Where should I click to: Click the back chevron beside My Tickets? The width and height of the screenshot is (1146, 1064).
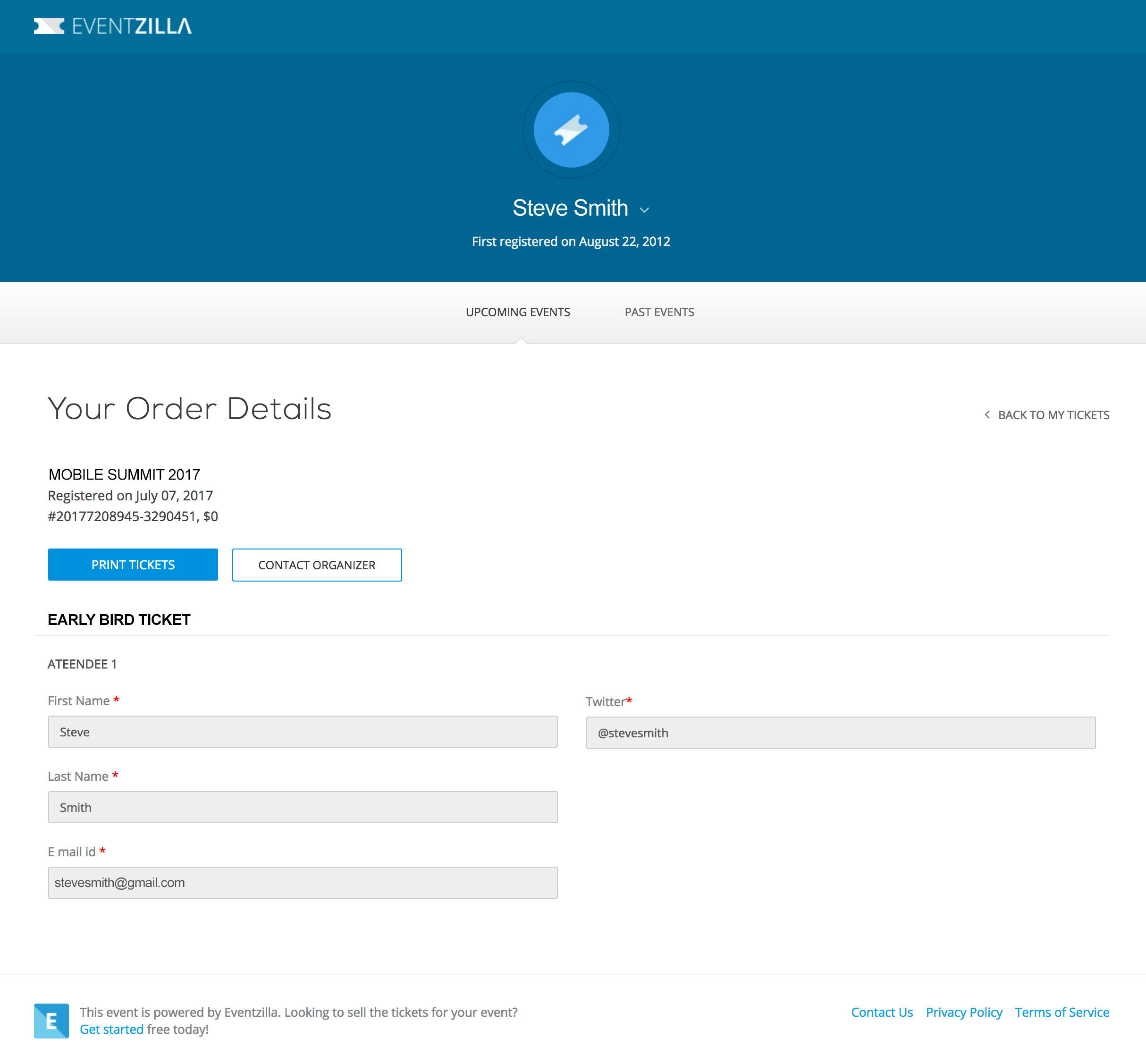click(x=987, y=414)
